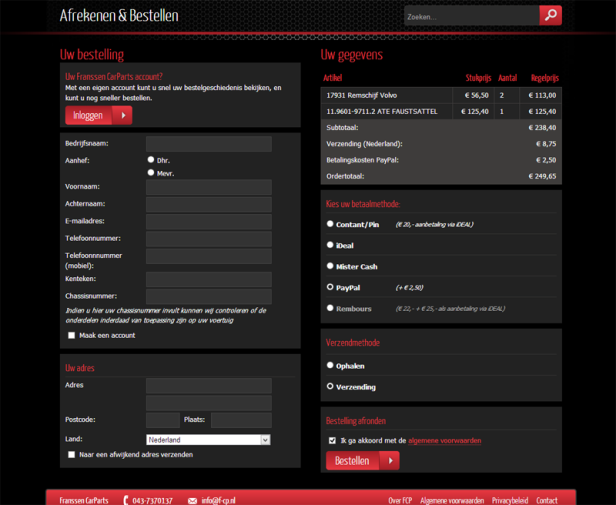Screen dimensions: 616x505
Task: Select the Mevr. radio option
Action: (x=151, y=173)
